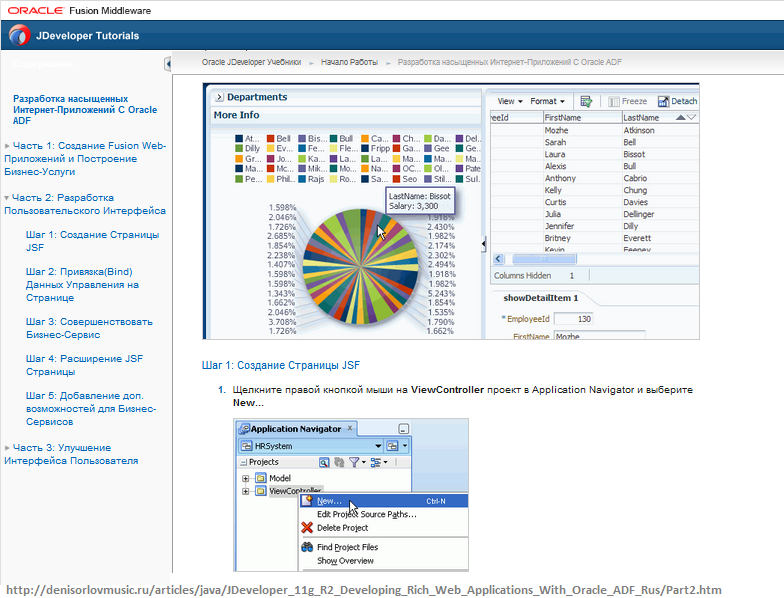Click the navigator search icon in Projects bar
Screen dimensions: 784x598
click(324, 462)
